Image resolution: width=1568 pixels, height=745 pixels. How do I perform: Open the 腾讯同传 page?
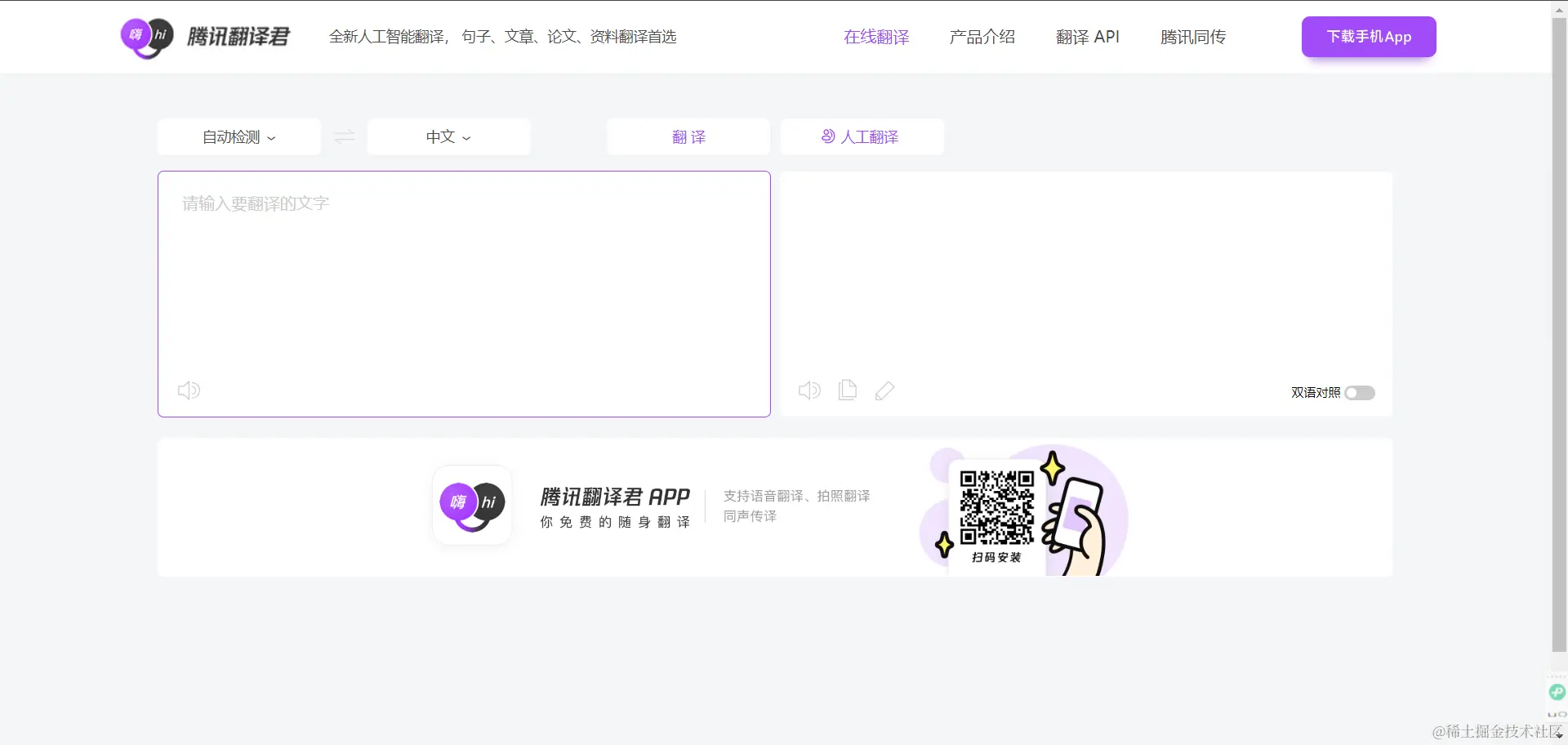[1193, 37]
